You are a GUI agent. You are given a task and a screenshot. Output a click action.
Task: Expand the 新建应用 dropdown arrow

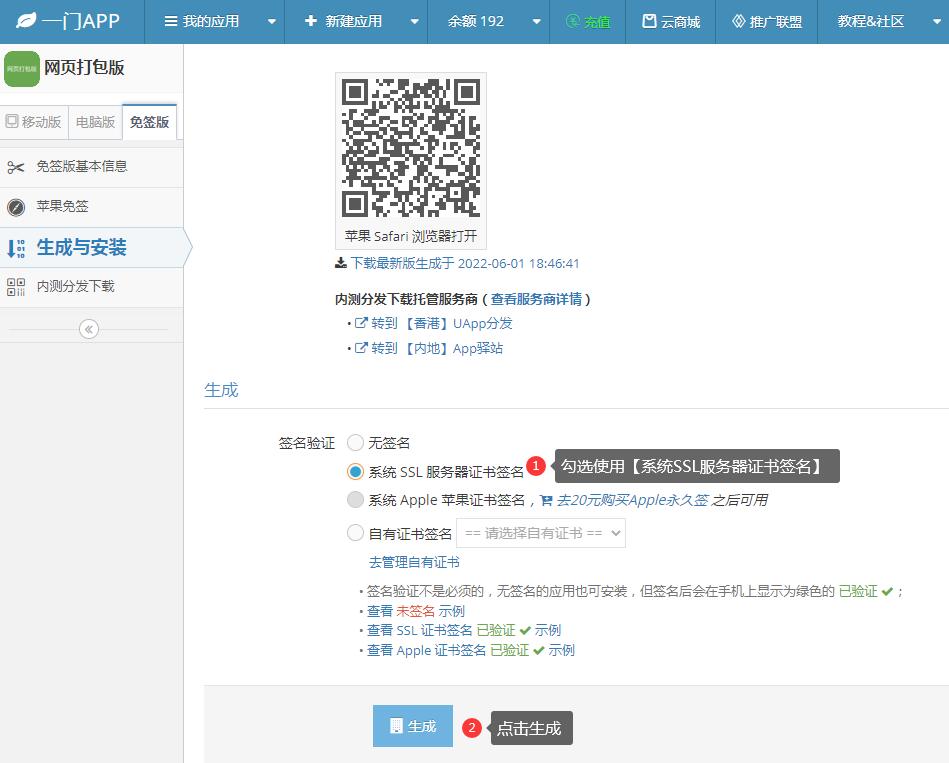[415, 22]
